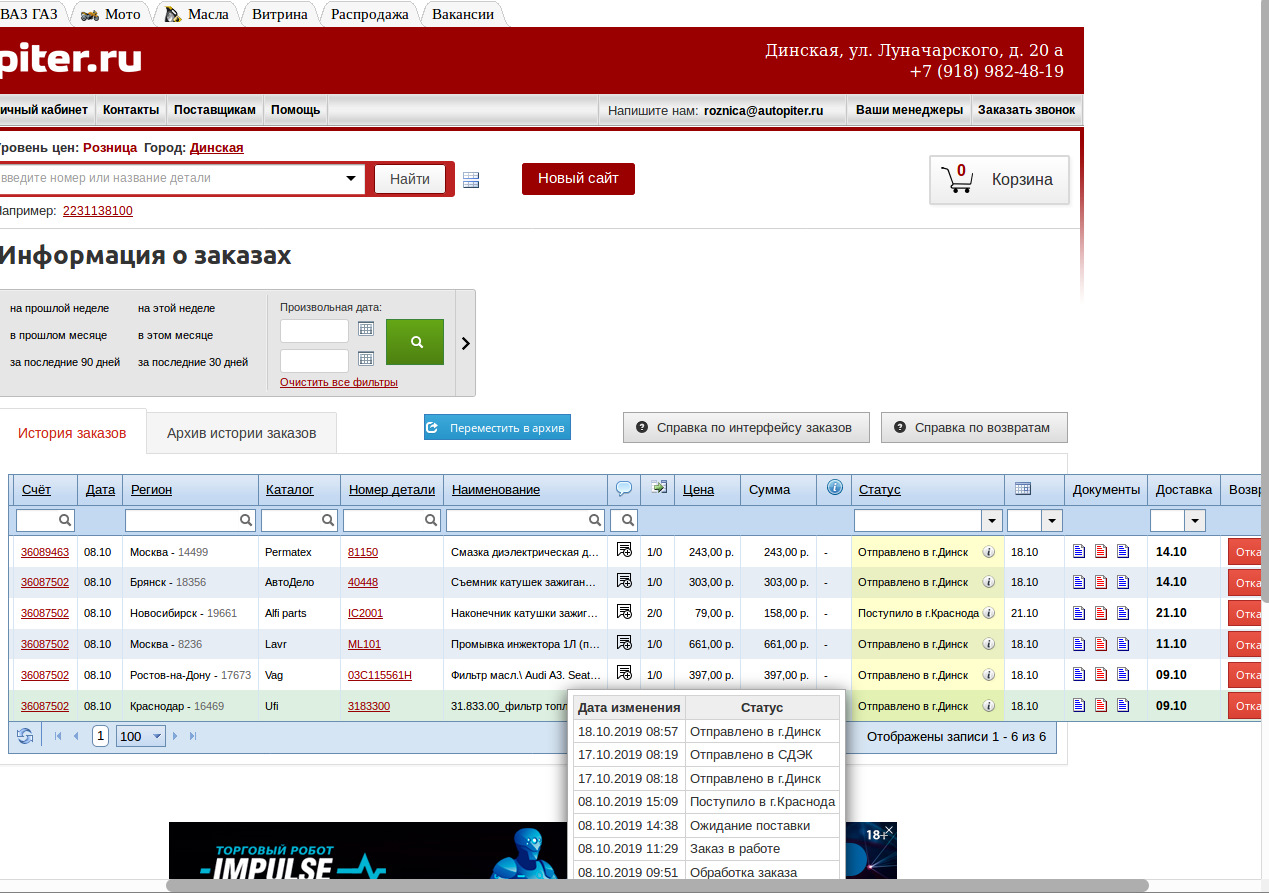Open calendar for the second custom date field
Screen dimensions: 1269x893
coord(366,358)
